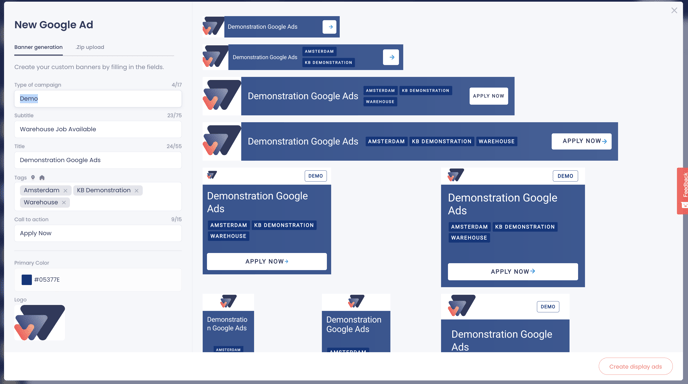688x384 pixels.
Task: Open the red Feedback side tab
Action: [683, 190]
